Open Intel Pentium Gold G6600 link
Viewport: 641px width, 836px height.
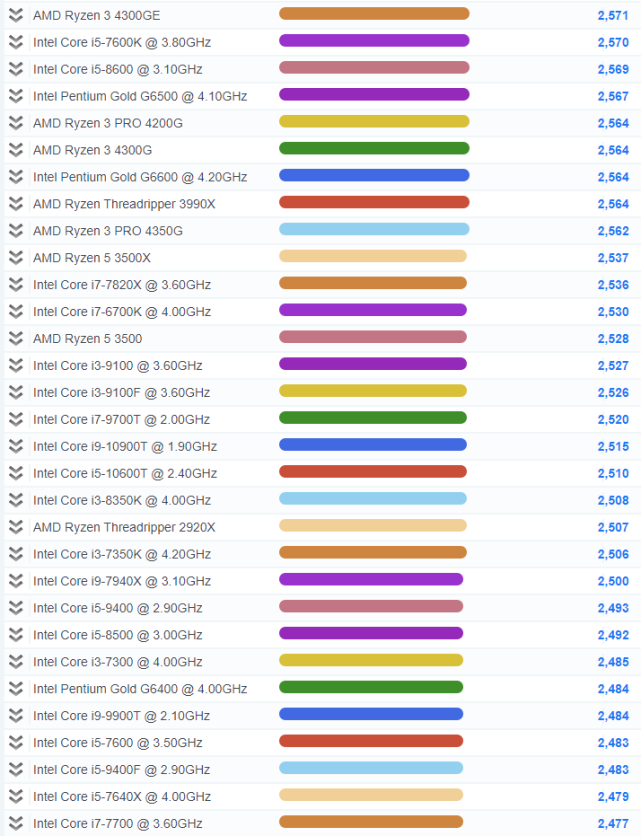140,177
